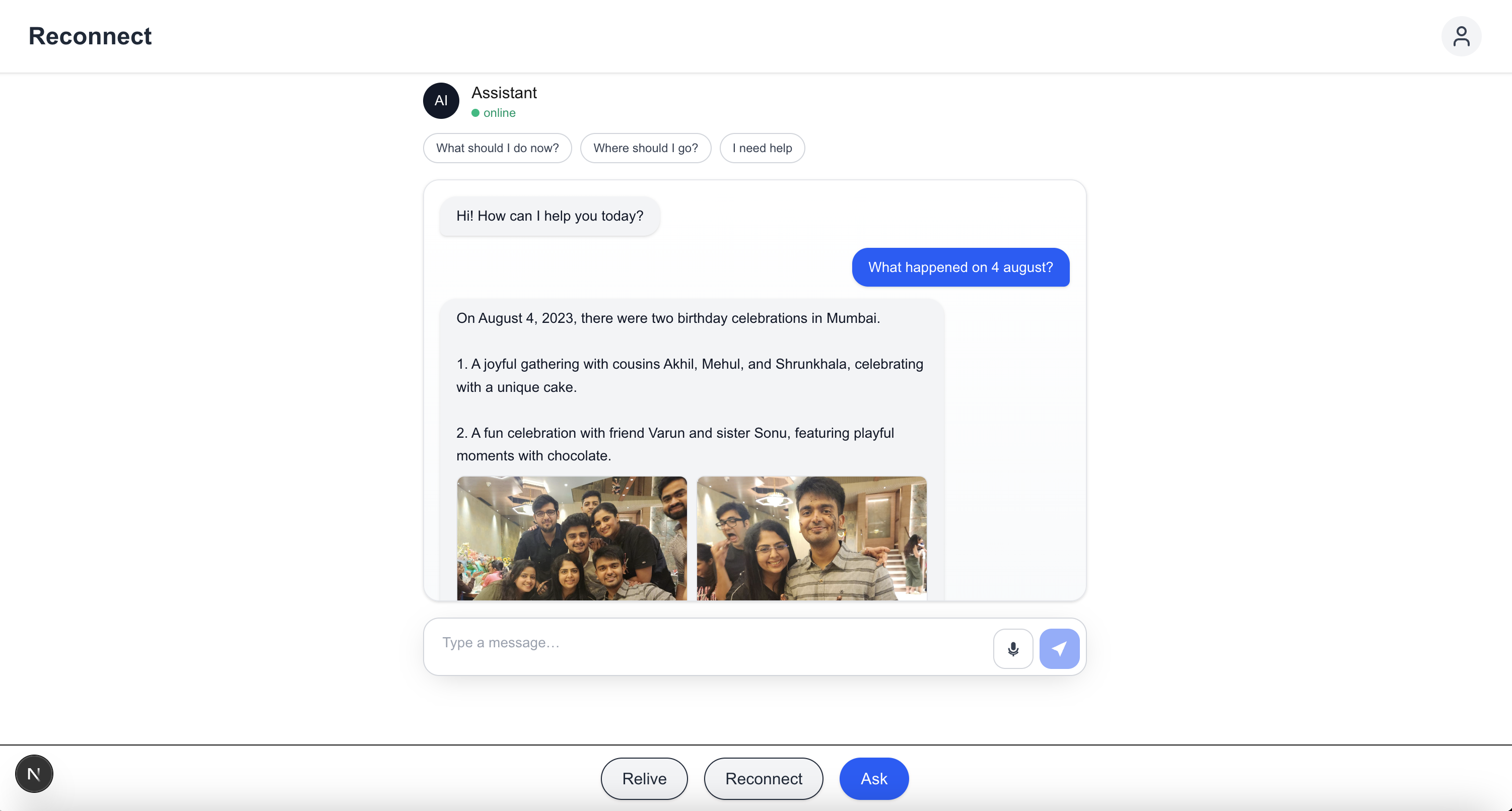Click the microphone voice input icon

pyautogui.click(x=1012, y=648)
